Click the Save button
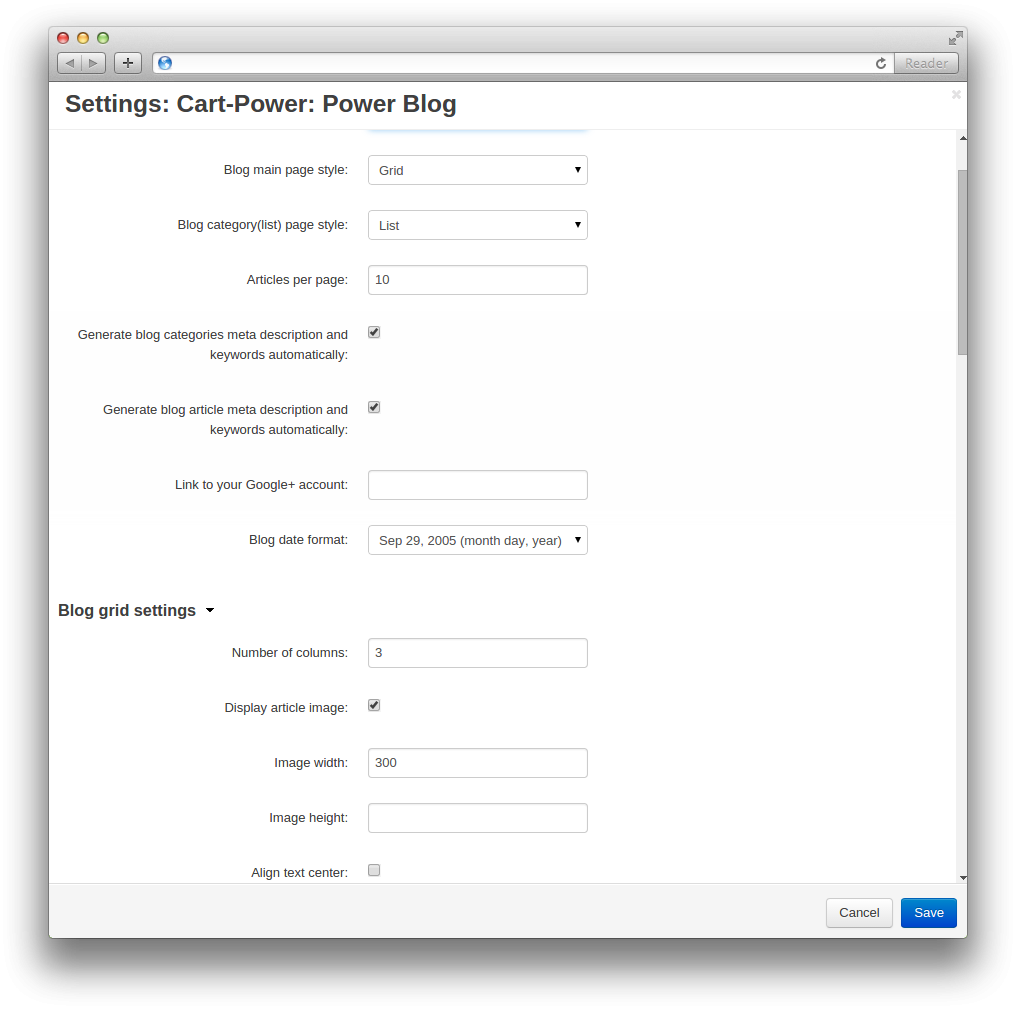Viewport: 1016px width, 1009px height. (929, 912)
